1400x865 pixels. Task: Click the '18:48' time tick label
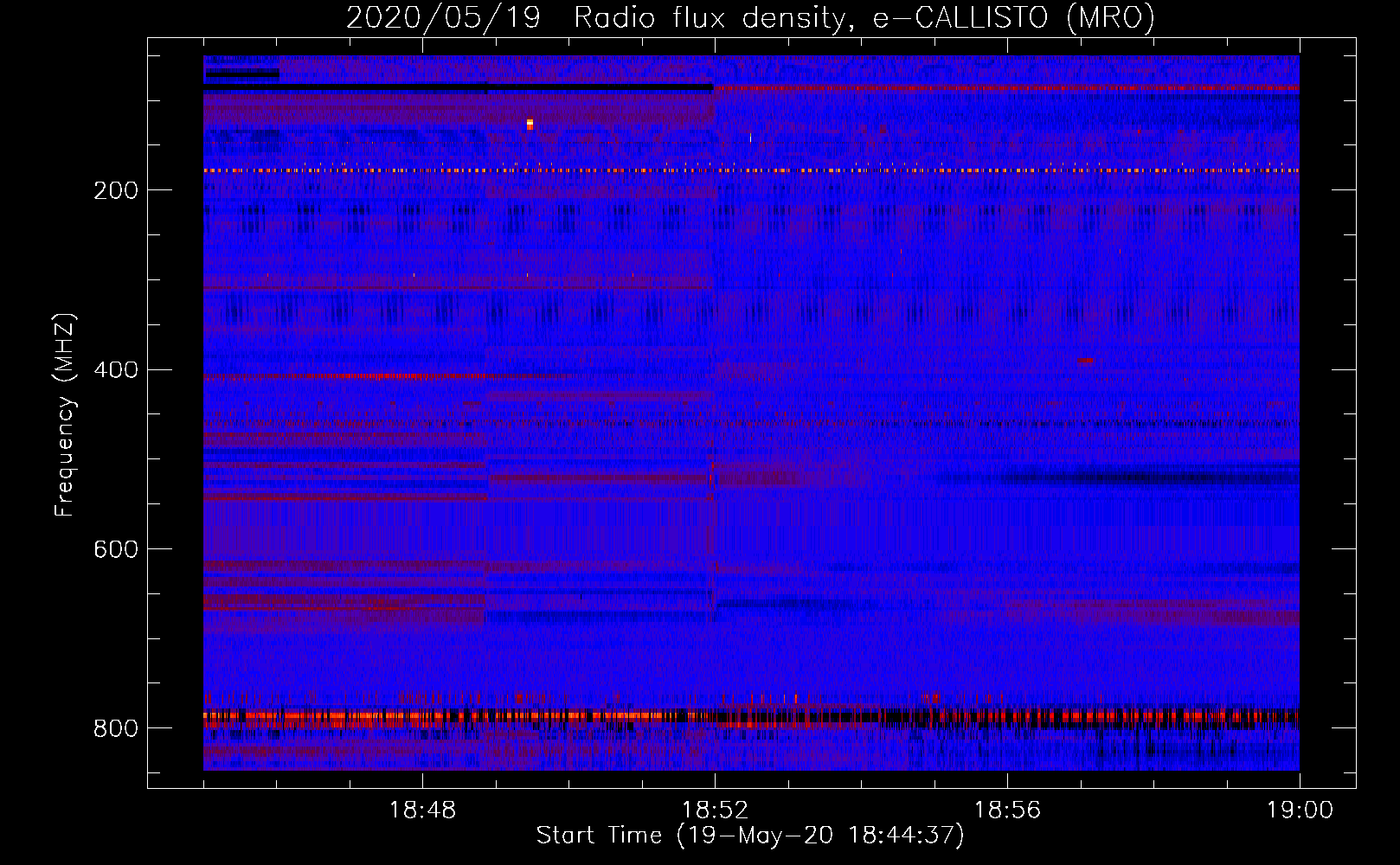422,811
